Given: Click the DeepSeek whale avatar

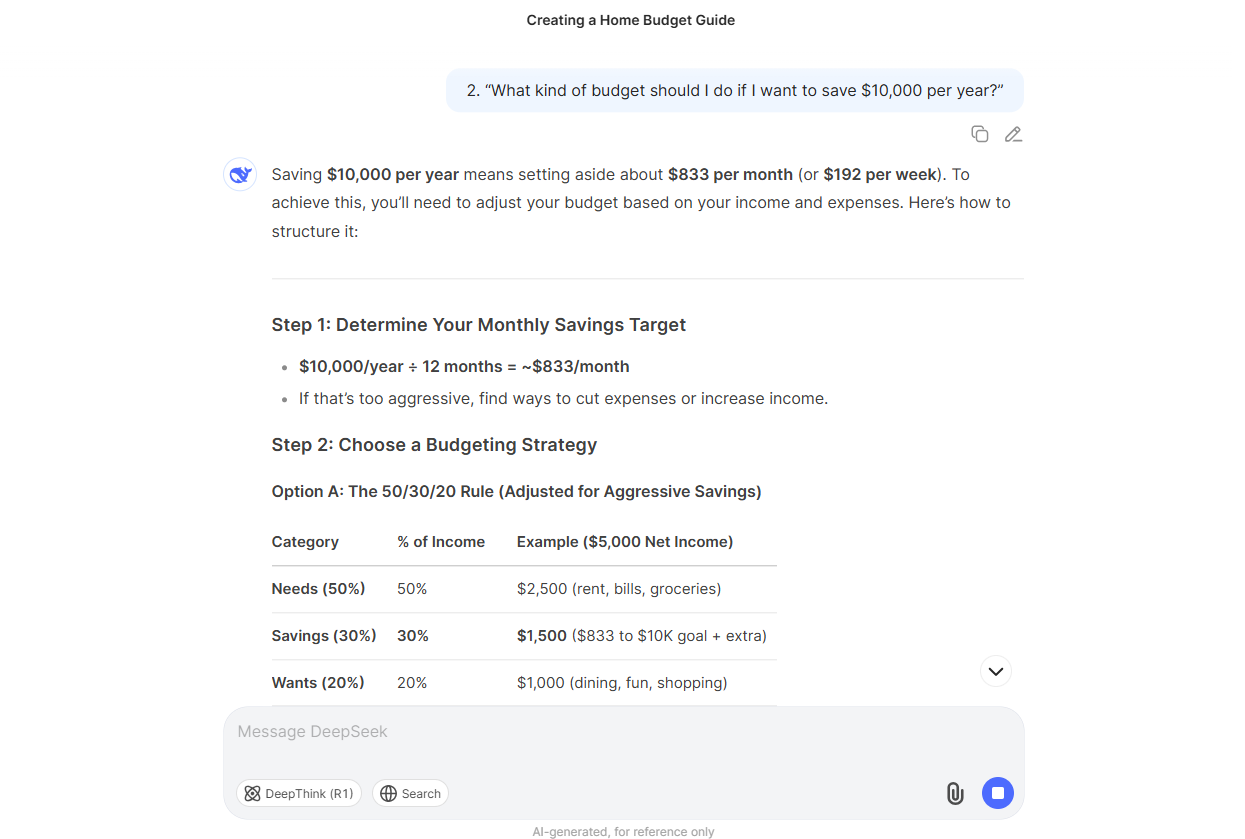Looking at the screenshot, I should click(239, 173).
